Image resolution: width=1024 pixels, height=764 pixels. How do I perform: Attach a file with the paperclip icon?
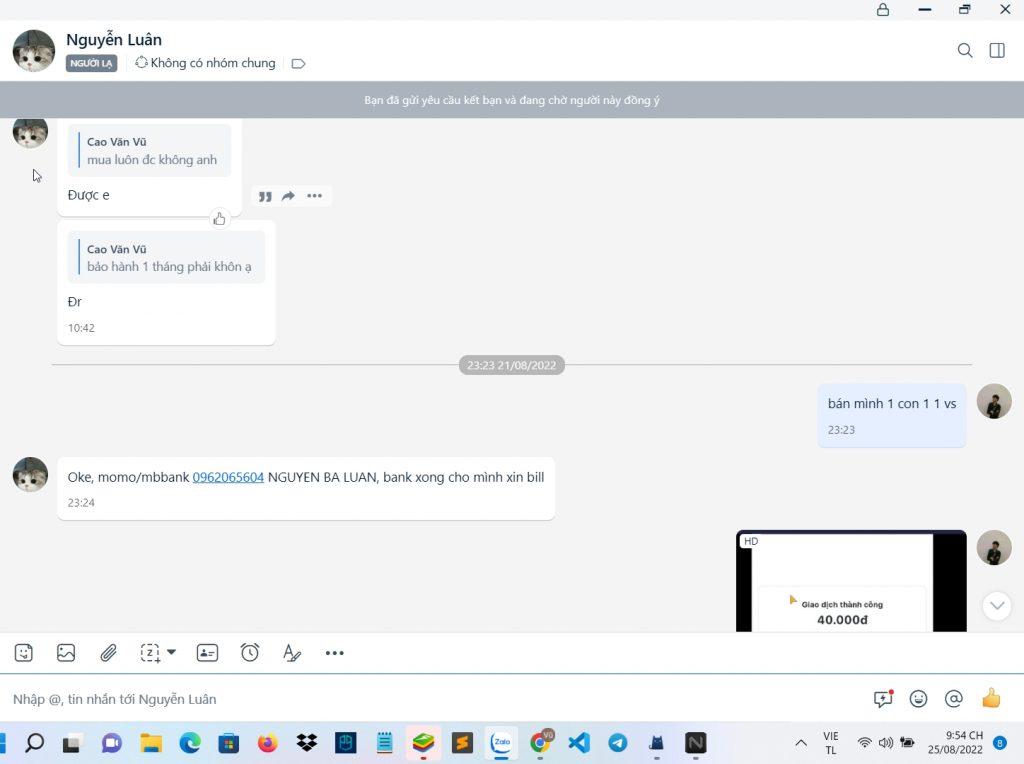108,653
